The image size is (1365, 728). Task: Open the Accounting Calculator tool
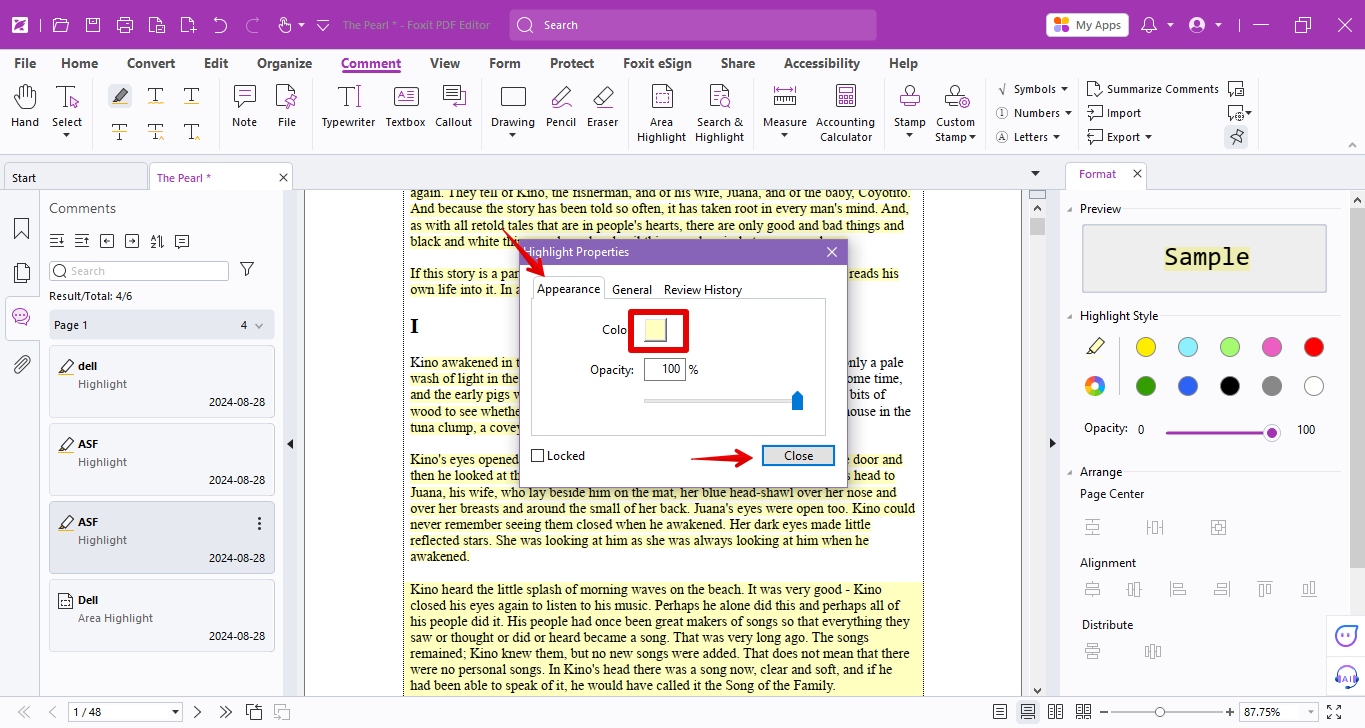coord(845,110)
